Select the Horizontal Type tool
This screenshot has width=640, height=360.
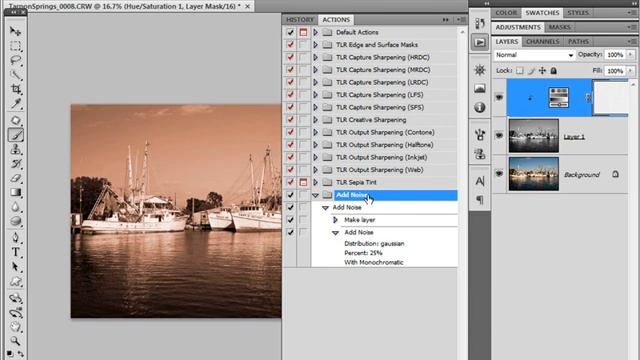tap(16, 252)
